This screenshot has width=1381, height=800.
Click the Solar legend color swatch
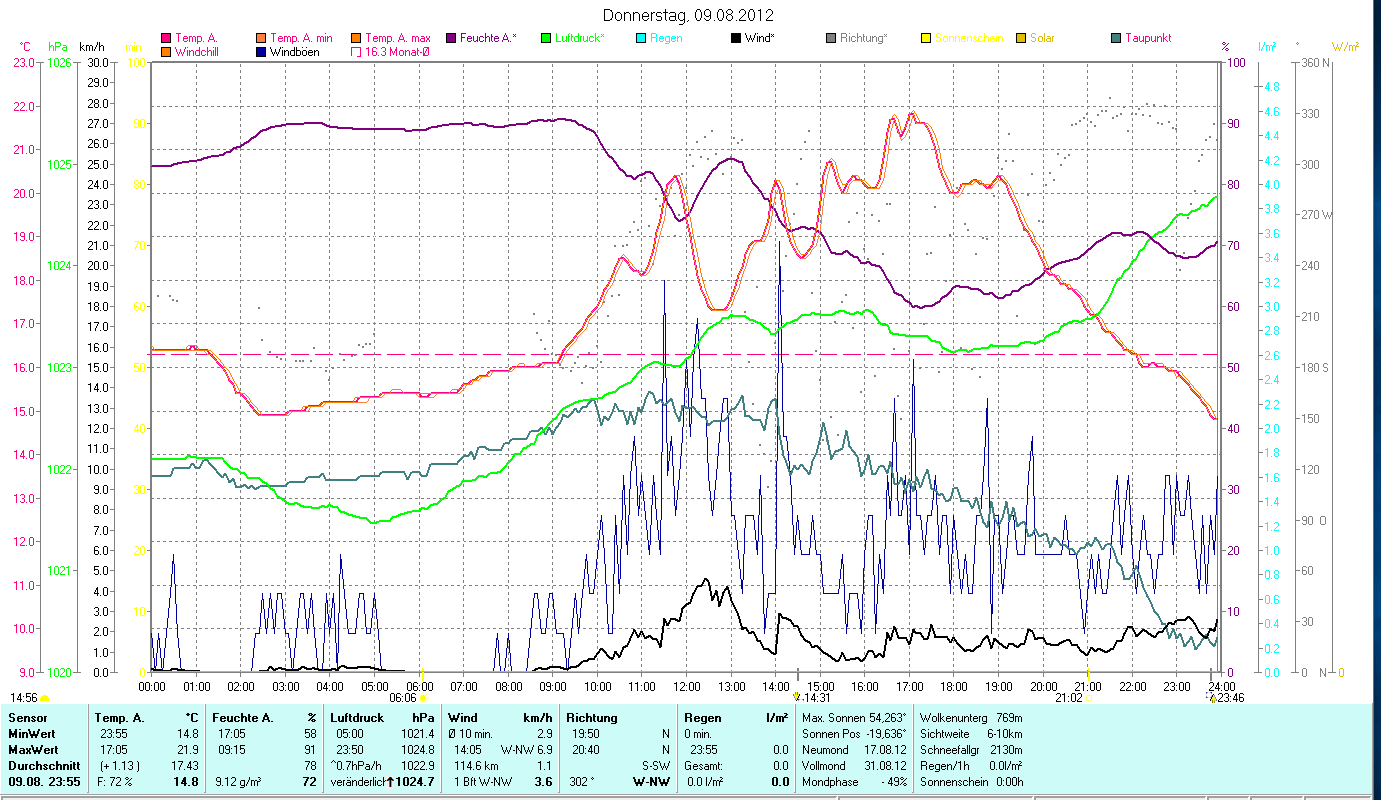point(1021,38)
